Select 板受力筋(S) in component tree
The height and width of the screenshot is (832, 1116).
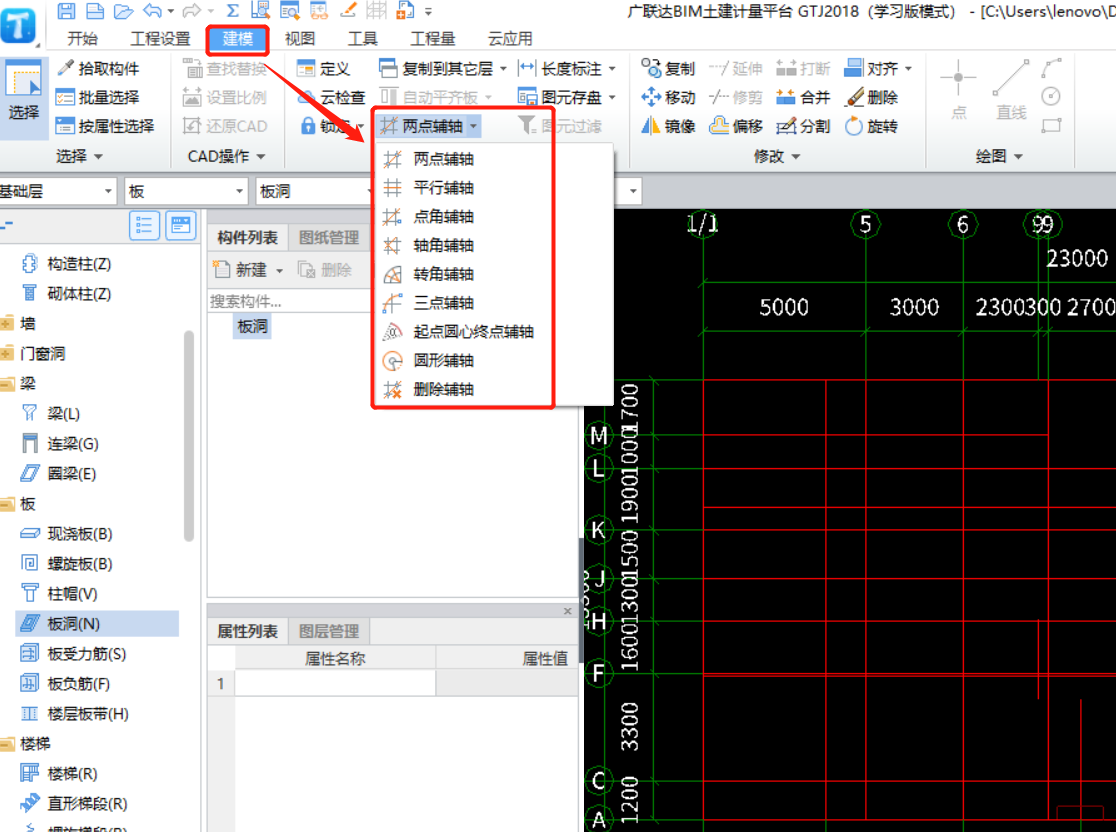coord(86,653)
